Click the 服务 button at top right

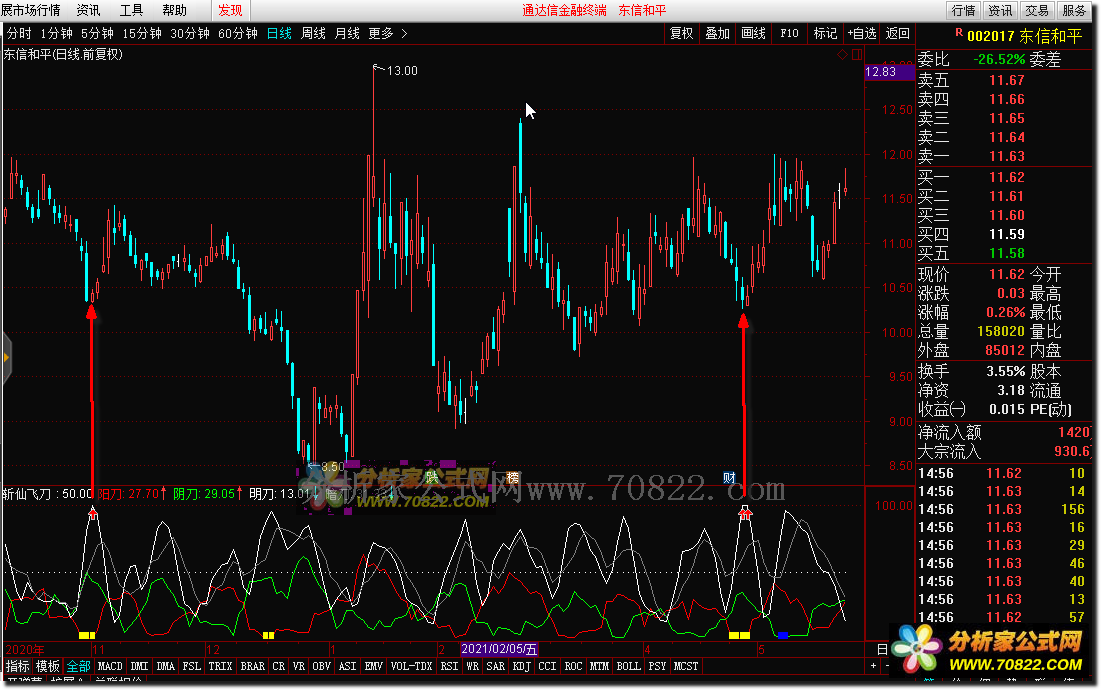(1074, 10)
